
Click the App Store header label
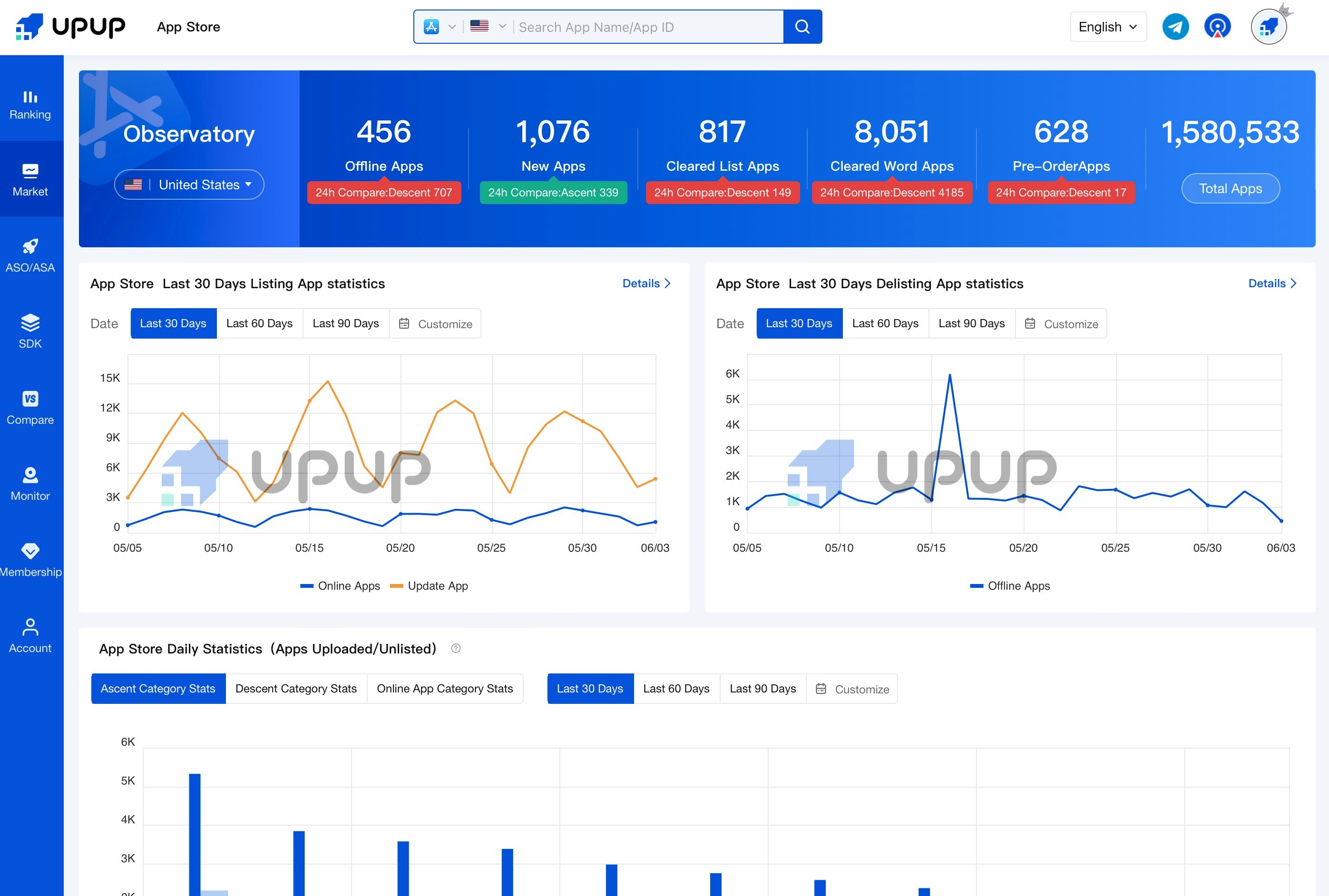(x=188, y=27)
